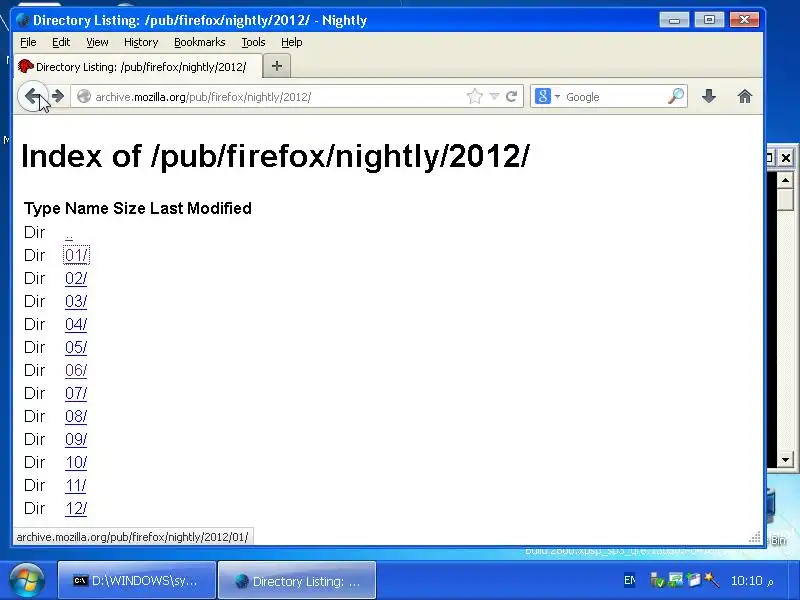Open the Google search engine selector
The width and height of the screenshot is (800, 600).
coord(547,96)
